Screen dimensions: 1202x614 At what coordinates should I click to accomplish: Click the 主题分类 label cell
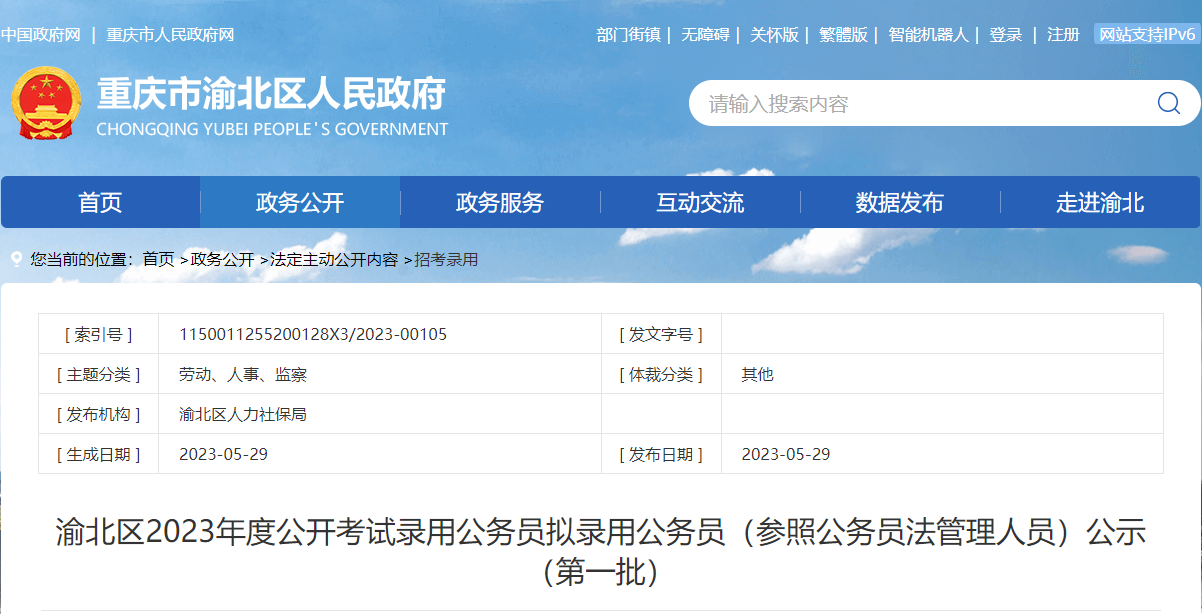click(x=98, y=374)
